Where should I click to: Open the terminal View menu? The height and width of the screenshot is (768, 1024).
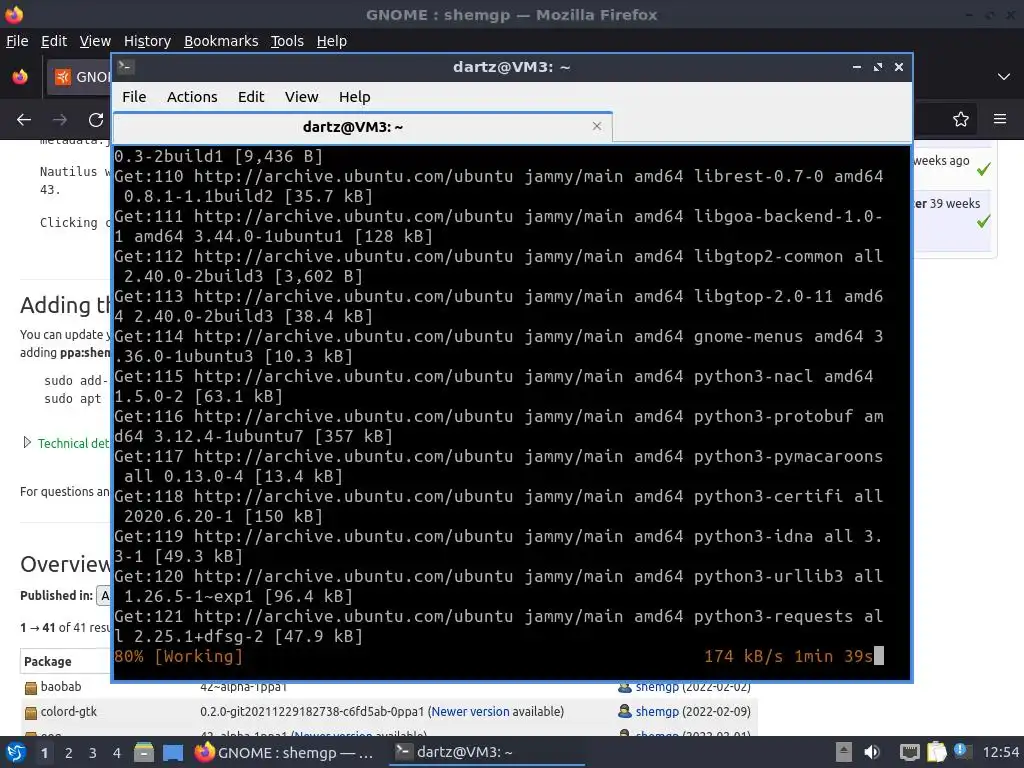[x=301, y=97]
